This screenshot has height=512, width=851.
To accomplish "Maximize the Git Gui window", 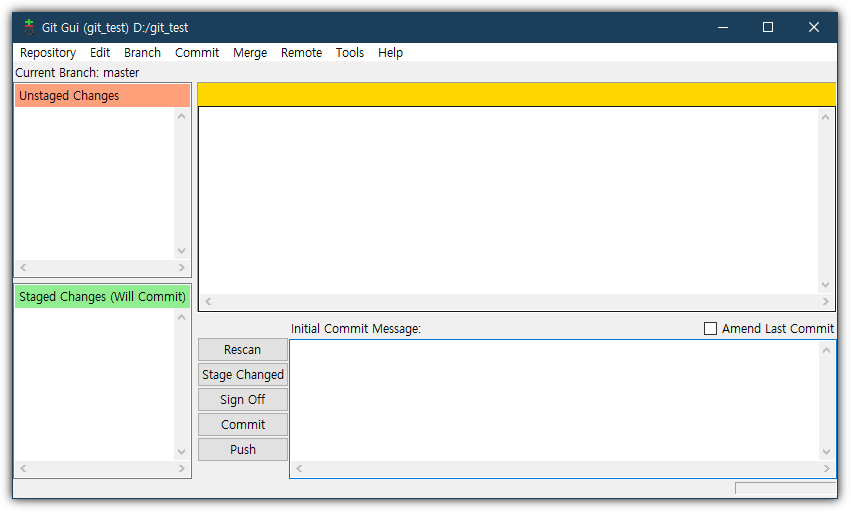I will click(767, 27).
